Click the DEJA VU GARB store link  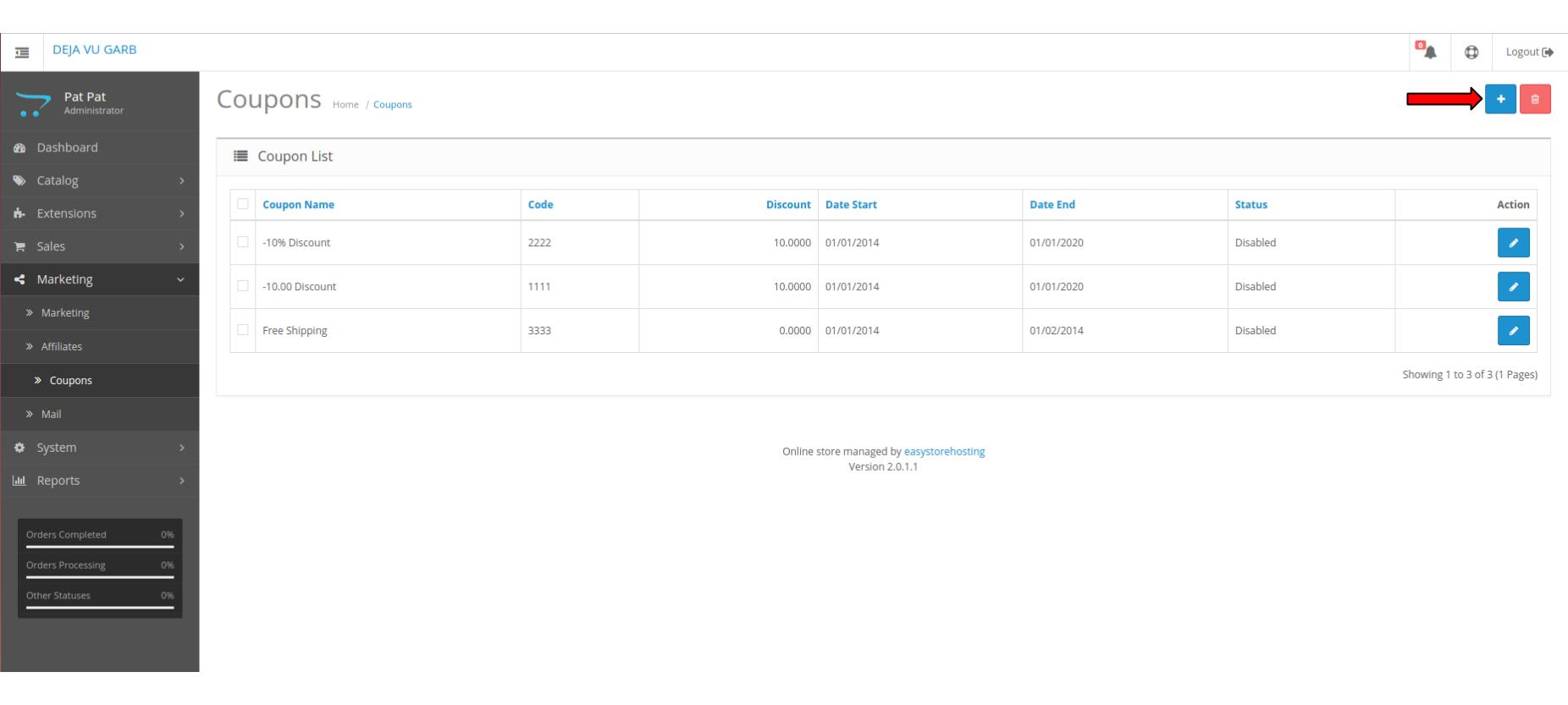pyautogui.click(x=94, y=50)
